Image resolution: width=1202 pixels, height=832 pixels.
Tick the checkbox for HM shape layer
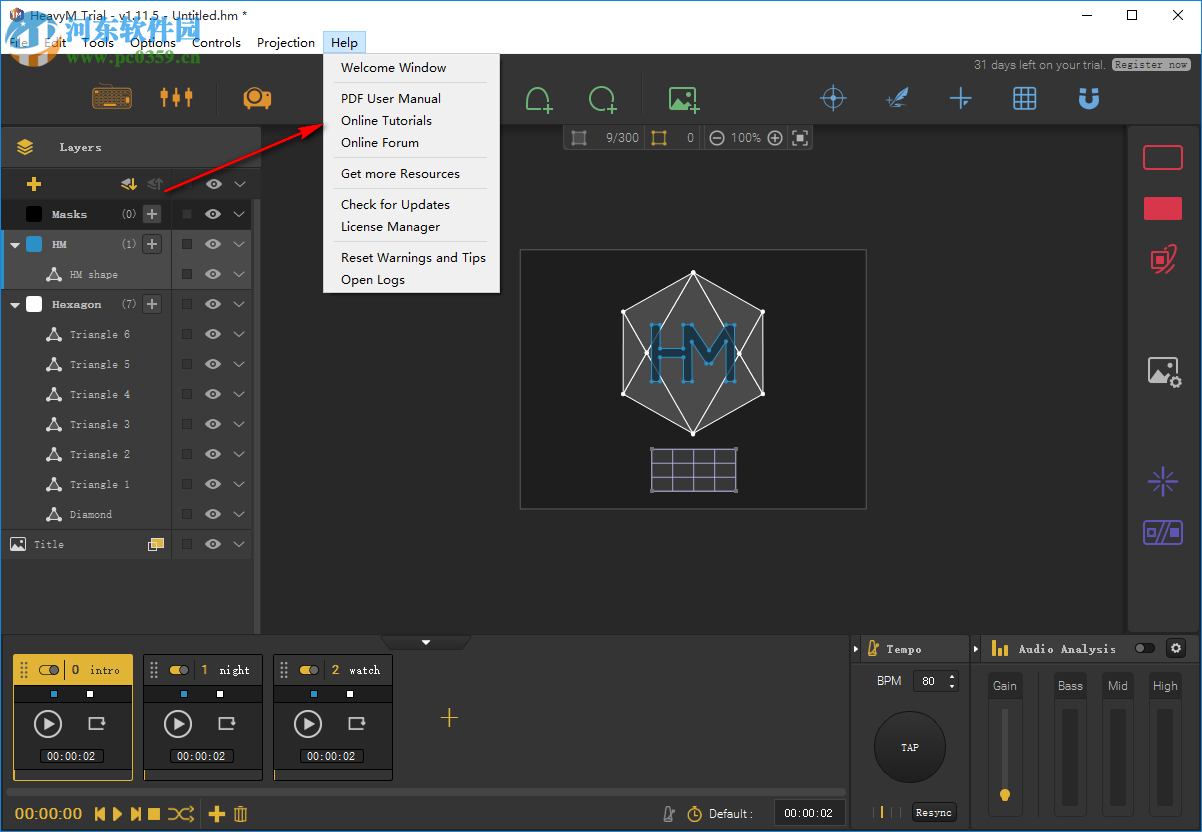pyautogui.click(x=187, y=274)
